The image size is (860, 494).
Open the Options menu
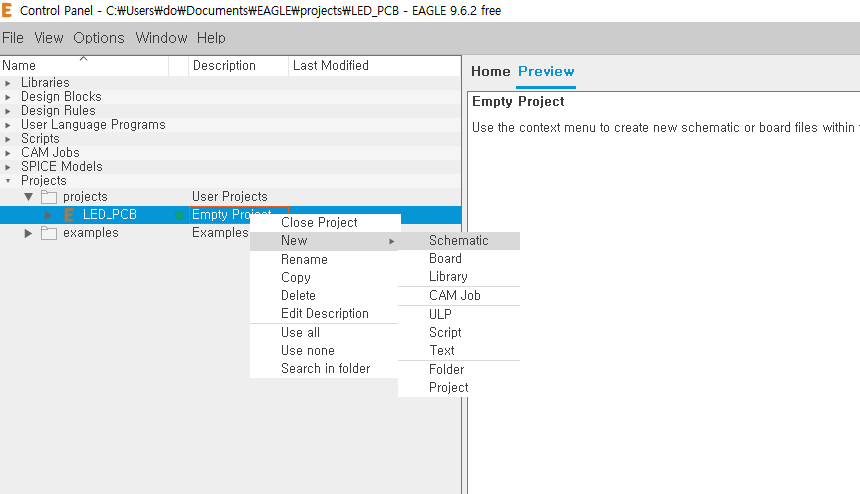coord(99,38)
